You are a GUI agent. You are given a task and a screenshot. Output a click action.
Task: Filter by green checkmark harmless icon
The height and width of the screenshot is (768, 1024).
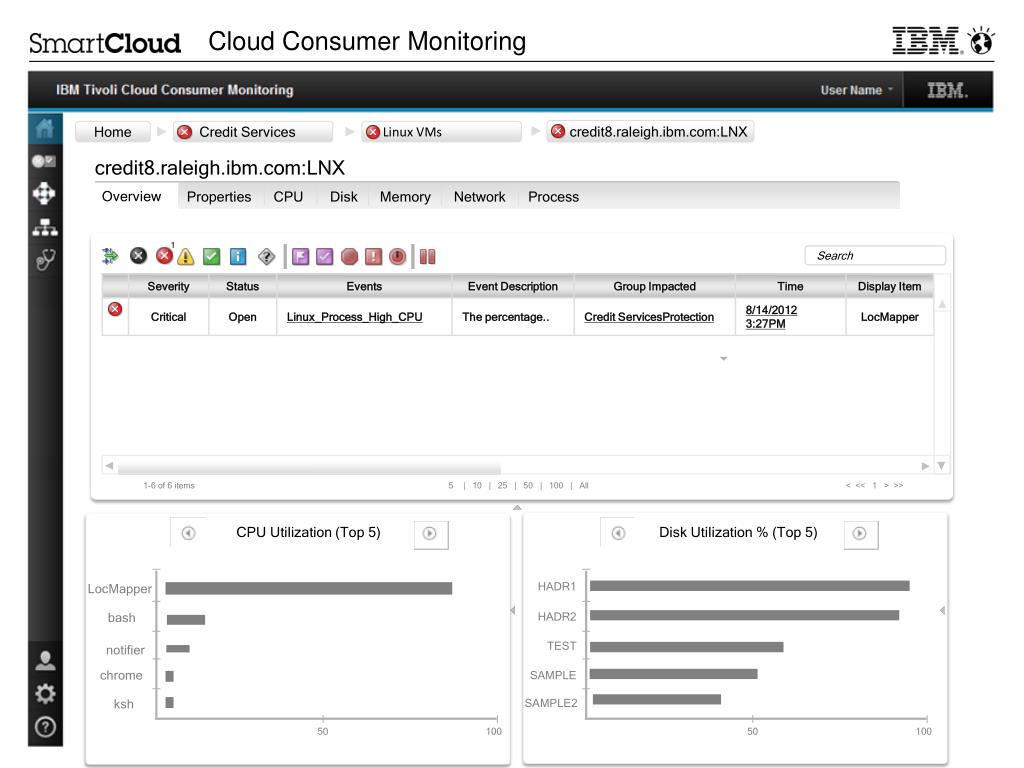pyautogui.click(x=212, y=257)
